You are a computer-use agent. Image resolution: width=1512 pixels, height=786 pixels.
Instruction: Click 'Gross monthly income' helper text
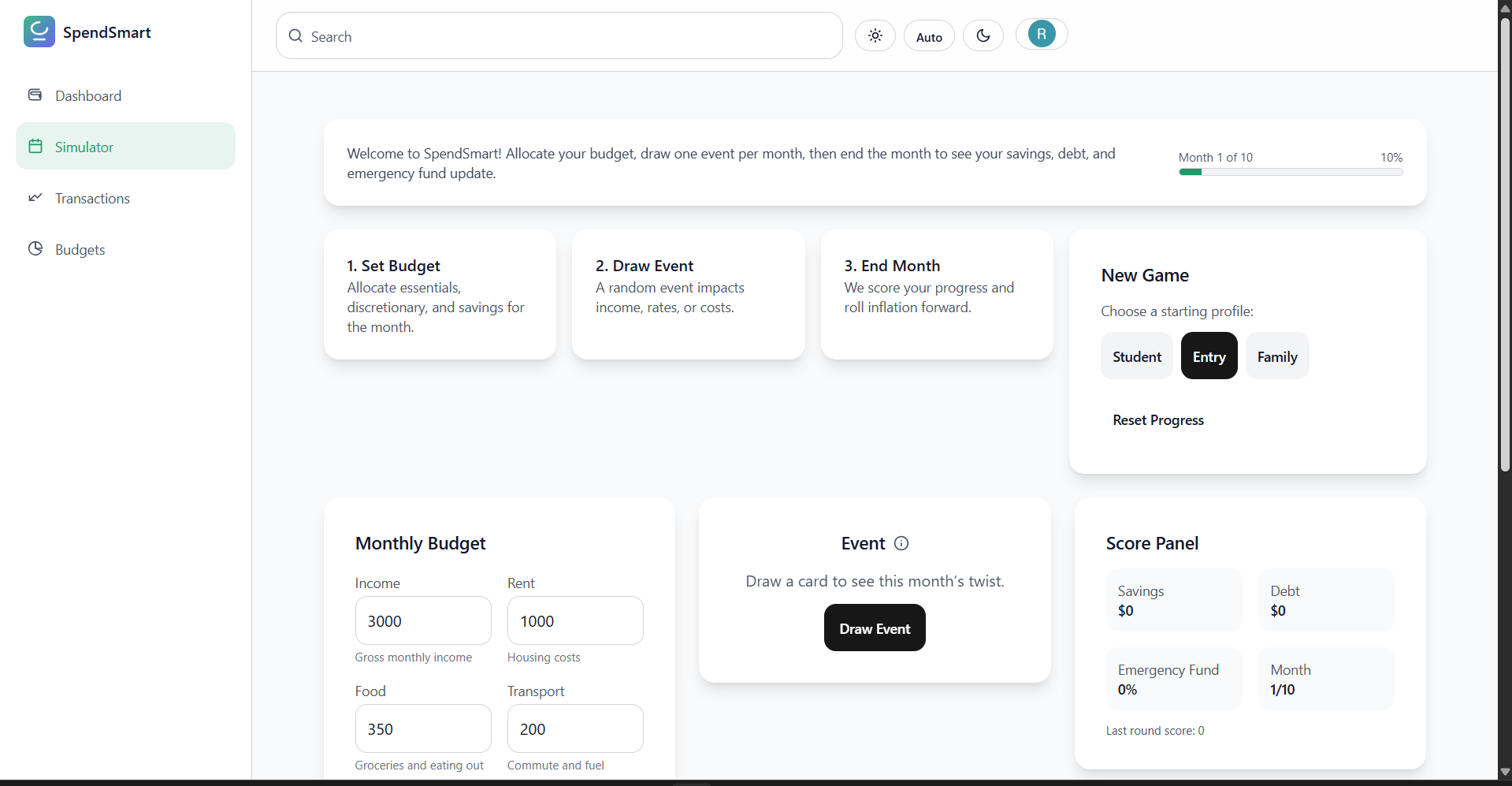pyautogui.click(x=414, y=657)
